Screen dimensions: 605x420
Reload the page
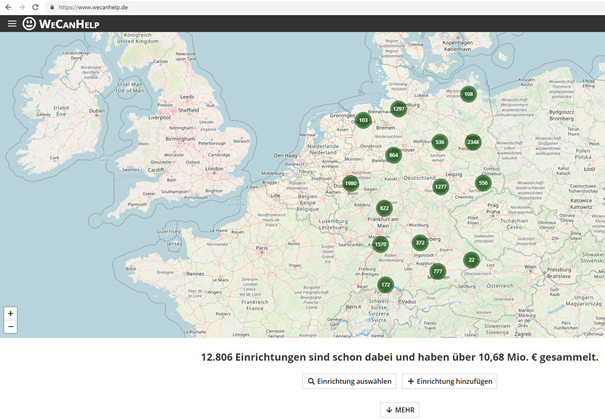(35, 7)
